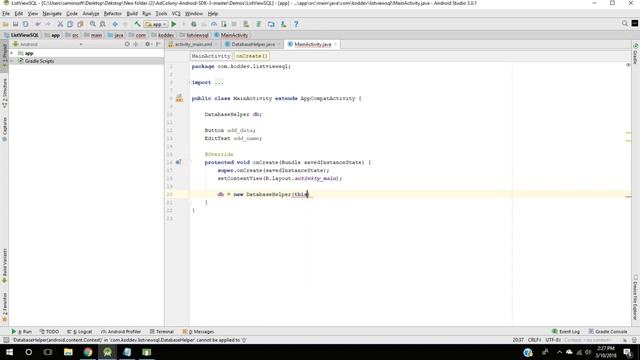Image resolution: width=640 pixels, height=360 pixels.
Task: Click the SDK Manager download icon
Action: (x=283, y=24)
